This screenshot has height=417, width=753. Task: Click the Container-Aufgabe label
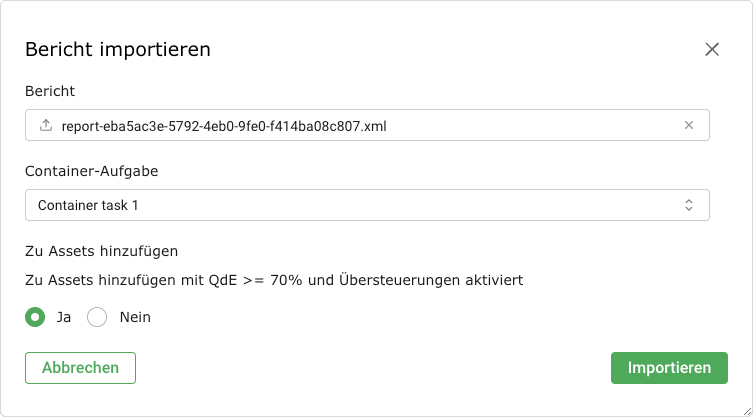(91, 170)
